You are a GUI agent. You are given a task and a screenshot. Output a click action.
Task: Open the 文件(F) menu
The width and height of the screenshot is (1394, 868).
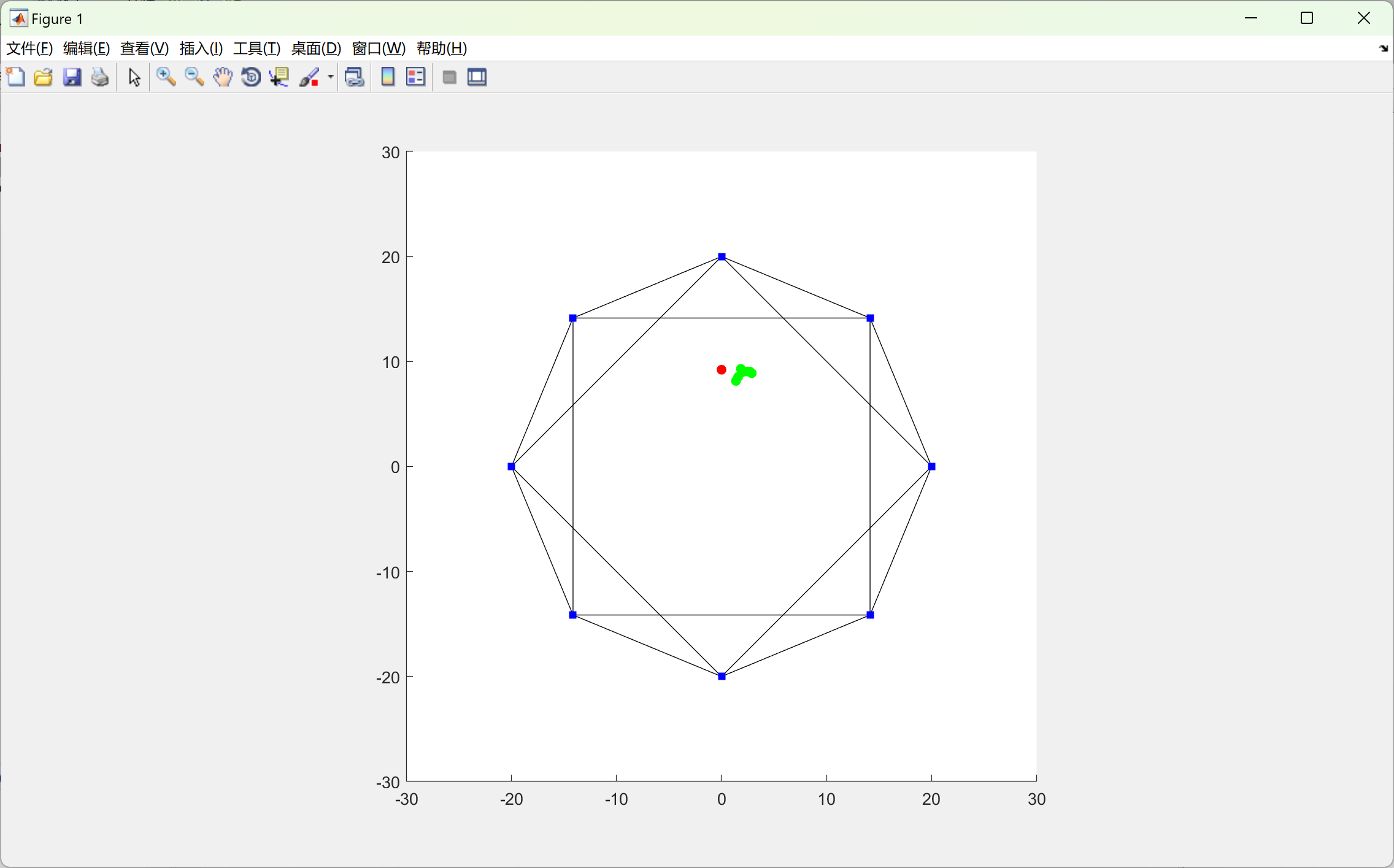click(x=29, y=48)
